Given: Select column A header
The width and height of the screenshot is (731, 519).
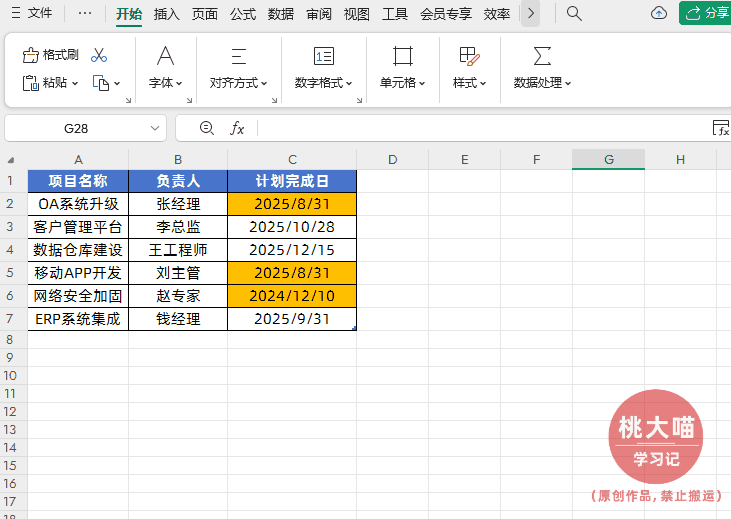Looking at the screenshot, I should 78,159.
